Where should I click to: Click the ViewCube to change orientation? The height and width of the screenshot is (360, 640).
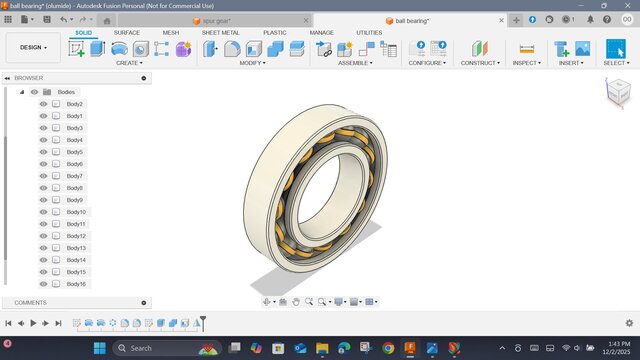pos(619,92)
